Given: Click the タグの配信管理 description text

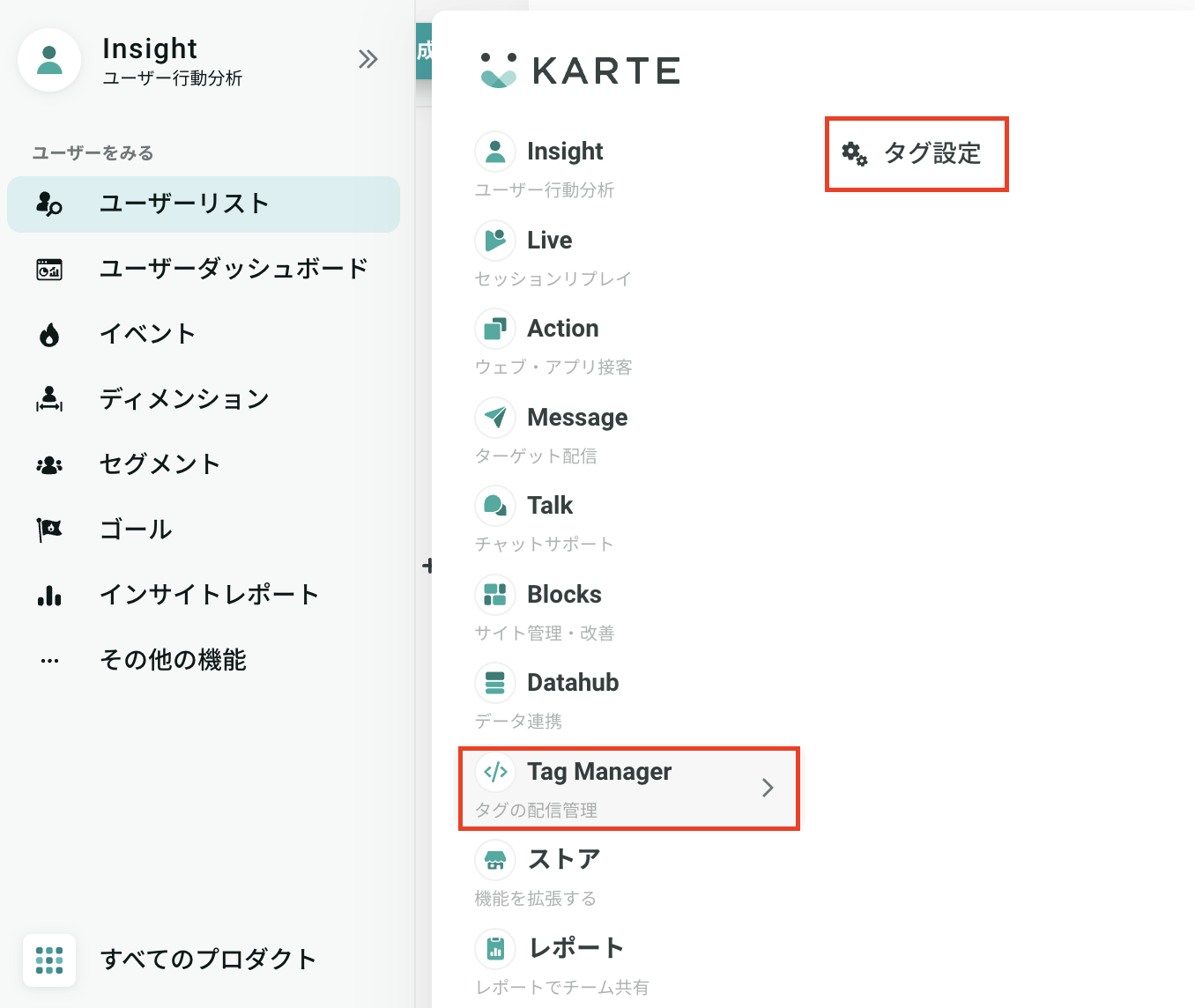Looking at the screenshot, I should coord(536,811).
